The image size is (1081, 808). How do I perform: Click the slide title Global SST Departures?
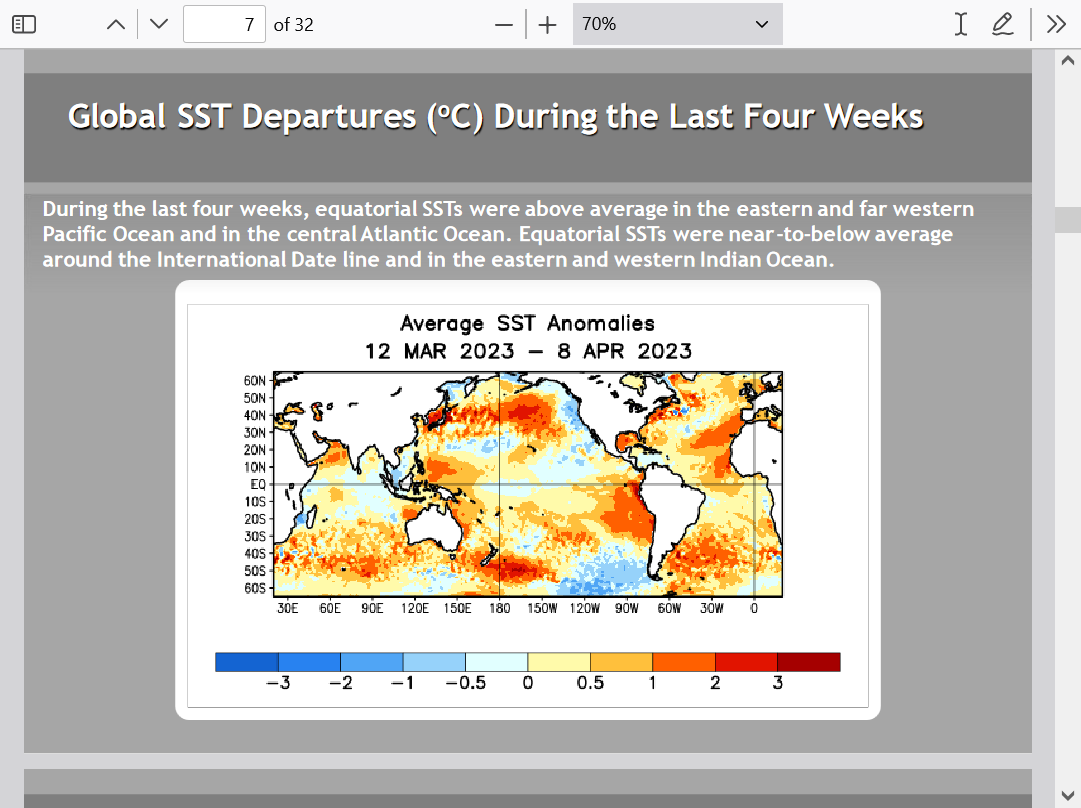point(495,117)
